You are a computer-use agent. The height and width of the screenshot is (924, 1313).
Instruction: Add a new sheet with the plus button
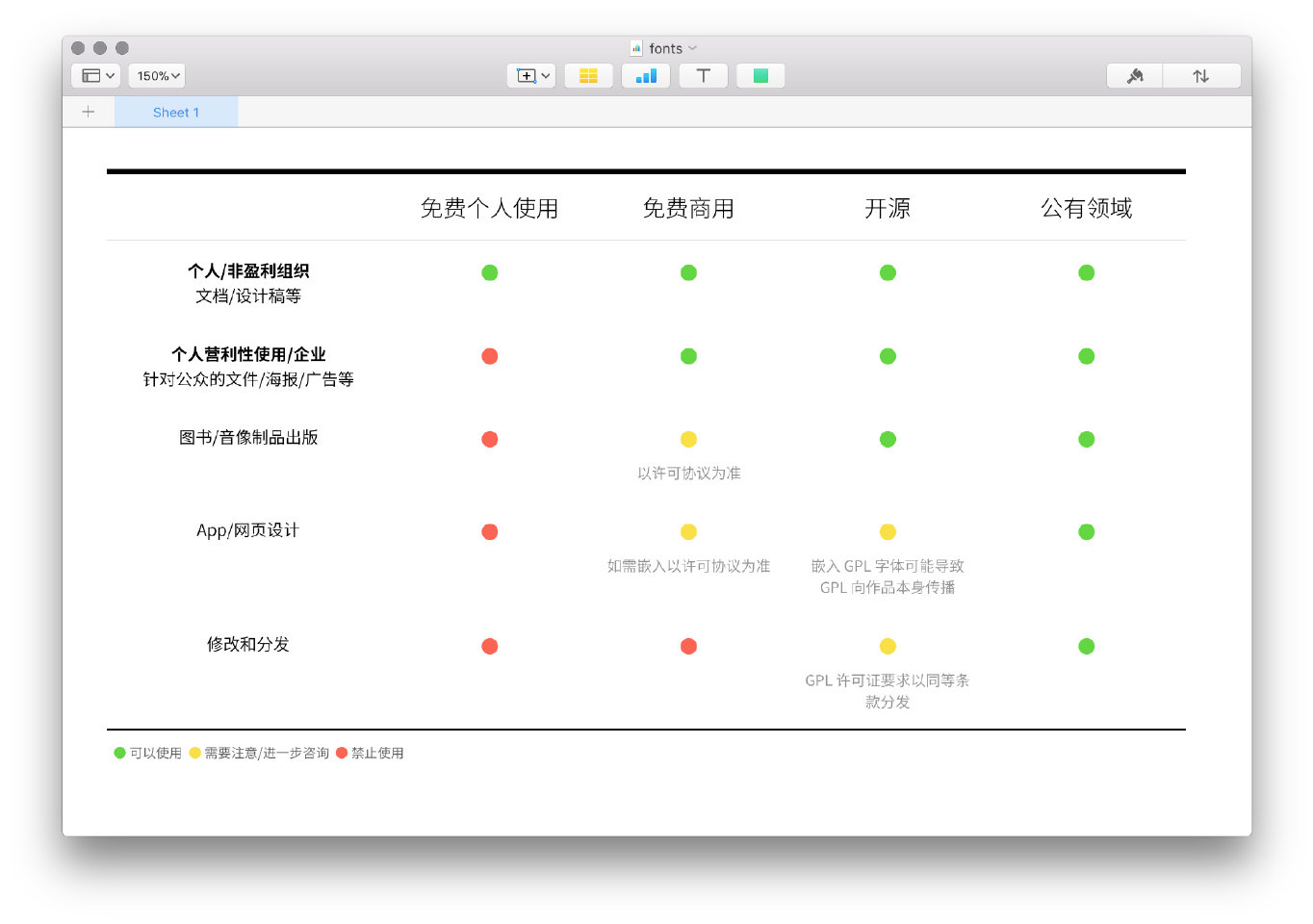point(89,112)
